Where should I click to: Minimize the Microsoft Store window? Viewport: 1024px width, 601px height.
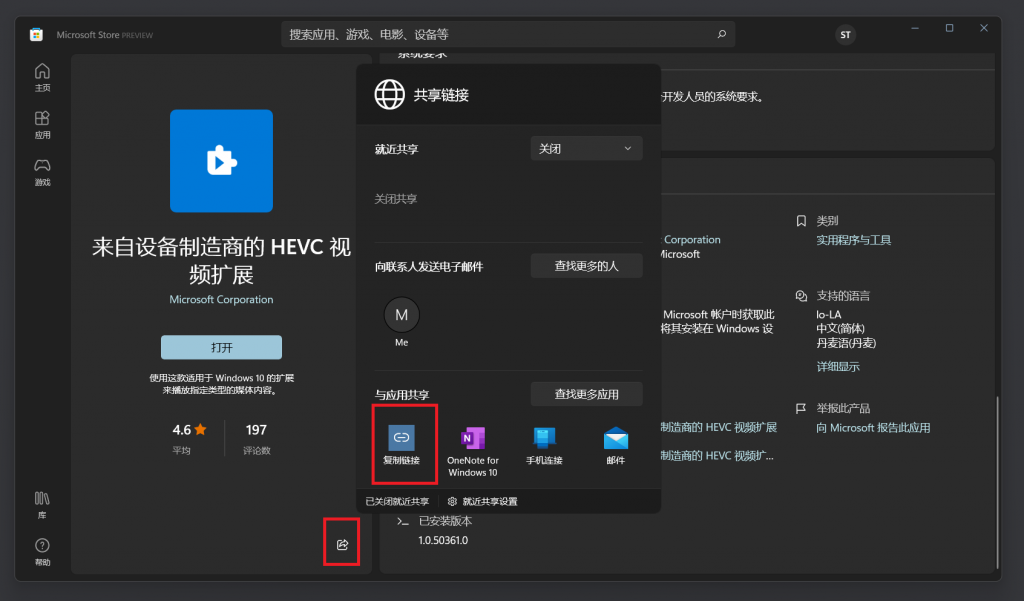coord(915,28)
